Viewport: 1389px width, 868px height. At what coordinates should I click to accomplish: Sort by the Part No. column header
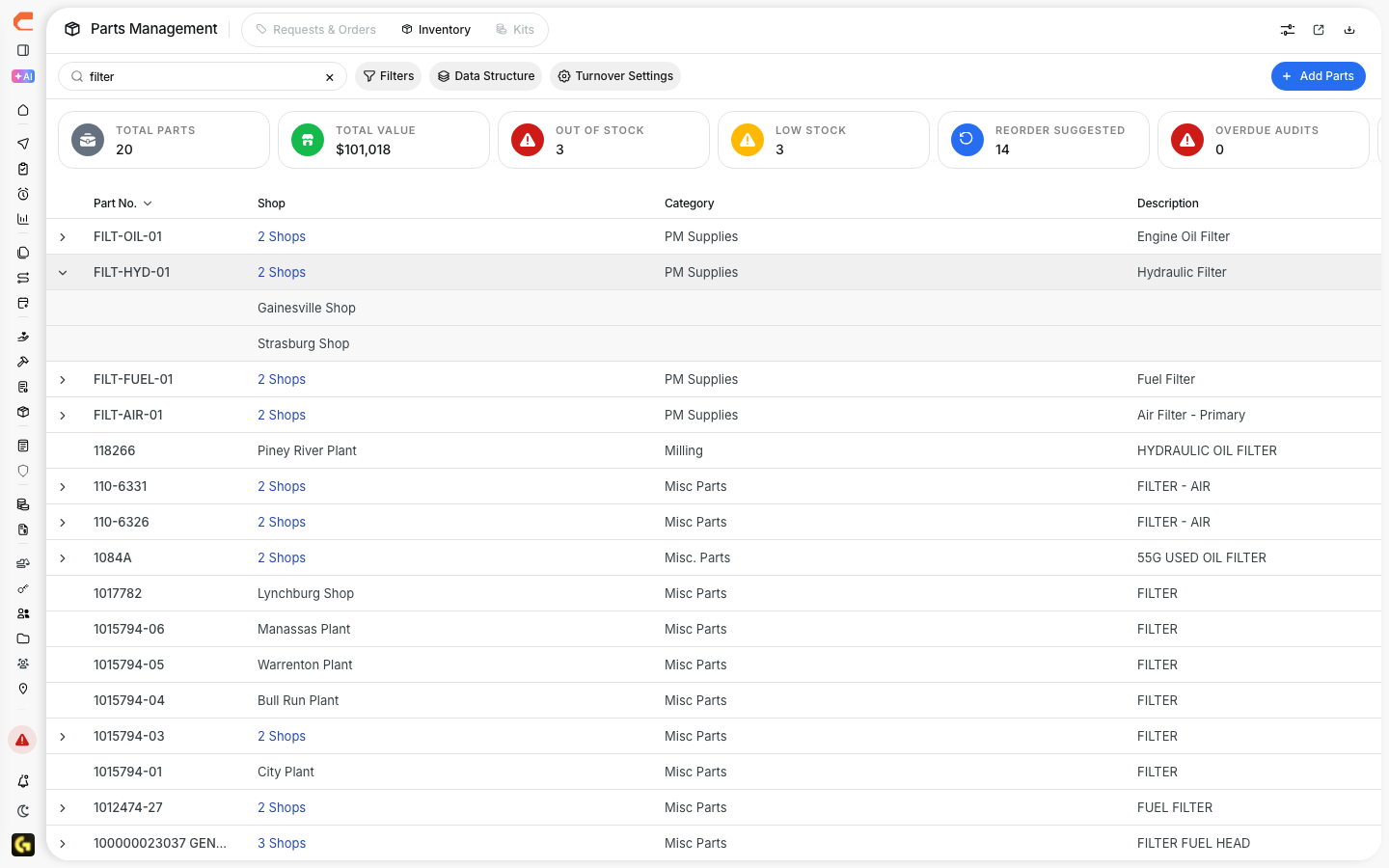pyautogui.click(x=123, y=203)
